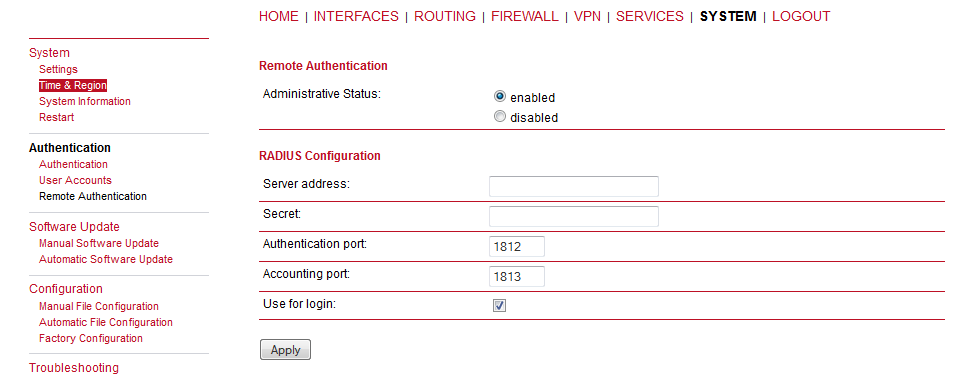Open Automatic File Configuration link
The height and width of the screenshot is (379, 971).
click(106, 322)
